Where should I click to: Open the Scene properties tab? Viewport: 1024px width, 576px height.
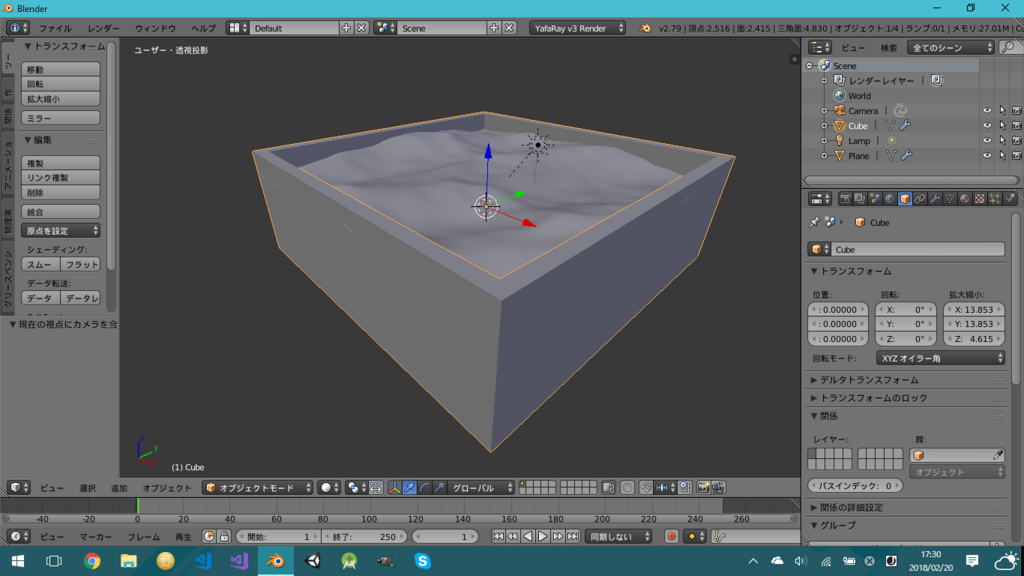pos(874,199)
